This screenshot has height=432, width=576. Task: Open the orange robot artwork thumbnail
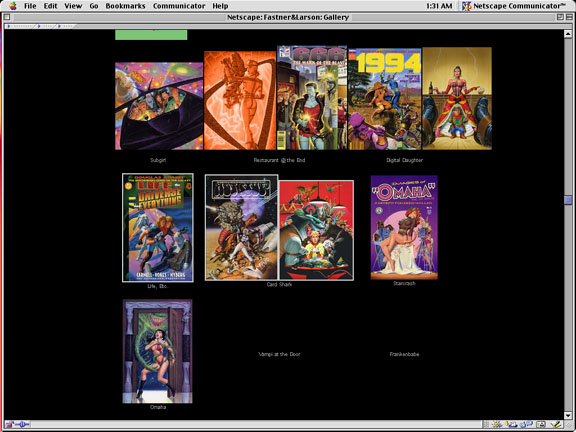coord(240,100)
